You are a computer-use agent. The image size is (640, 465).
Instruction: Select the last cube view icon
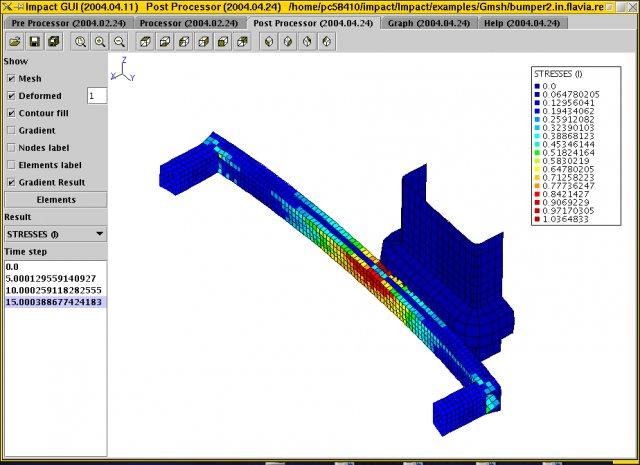(x=242, y=42)
